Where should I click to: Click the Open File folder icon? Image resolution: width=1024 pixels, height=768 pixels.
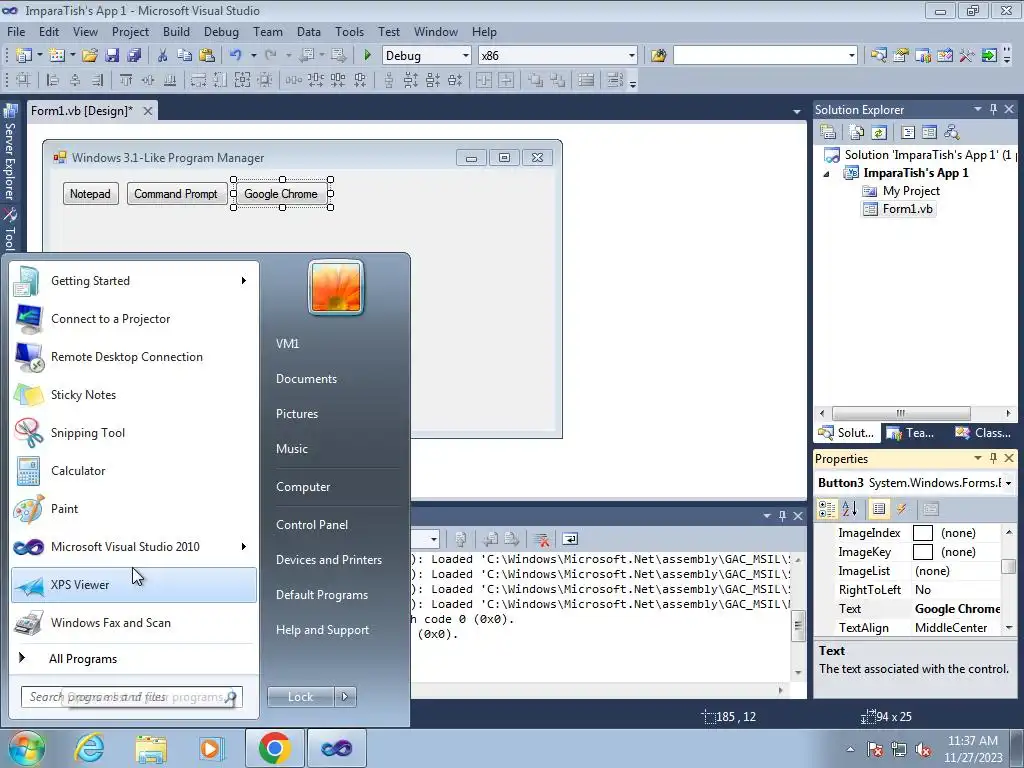89,56
